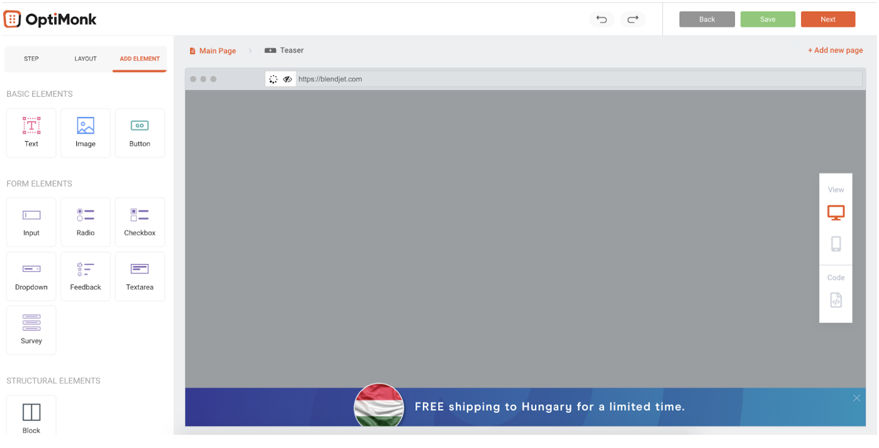Screen dimensions: 879x448
Task: Toggle the hidden-eye icon in address bar
Action: point(288,79)
